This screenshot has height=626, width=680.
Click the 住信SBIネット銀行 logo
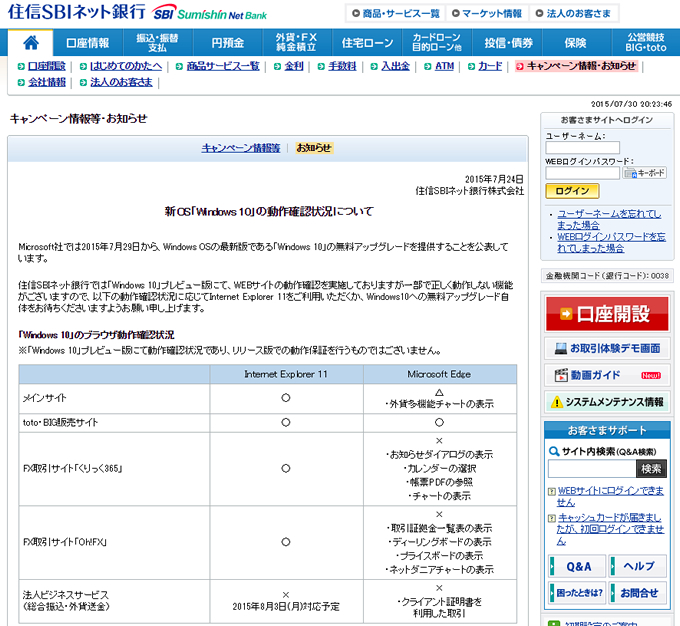(137, 12)
